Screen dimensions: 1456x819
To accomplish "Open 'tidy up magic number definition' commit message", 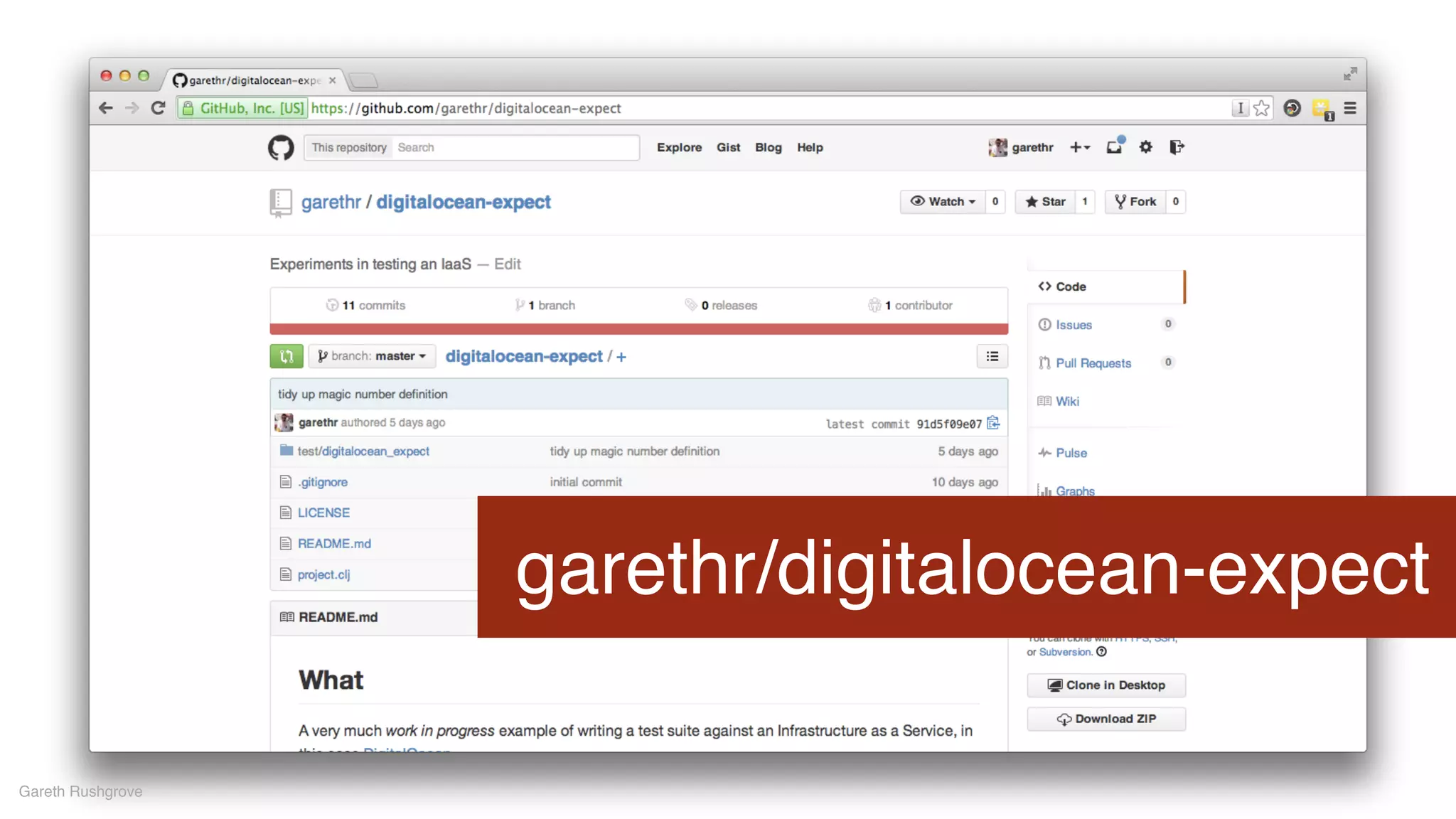I will (363, 394).
